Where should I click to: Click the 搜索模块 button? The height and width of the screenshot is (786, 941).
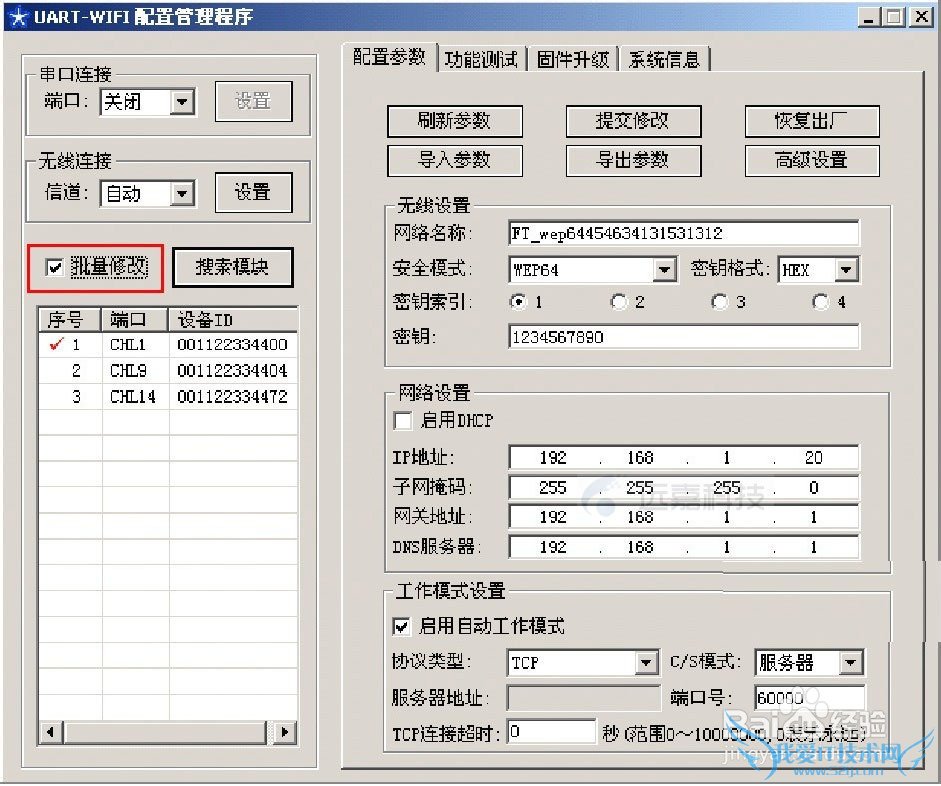(232, 267)
